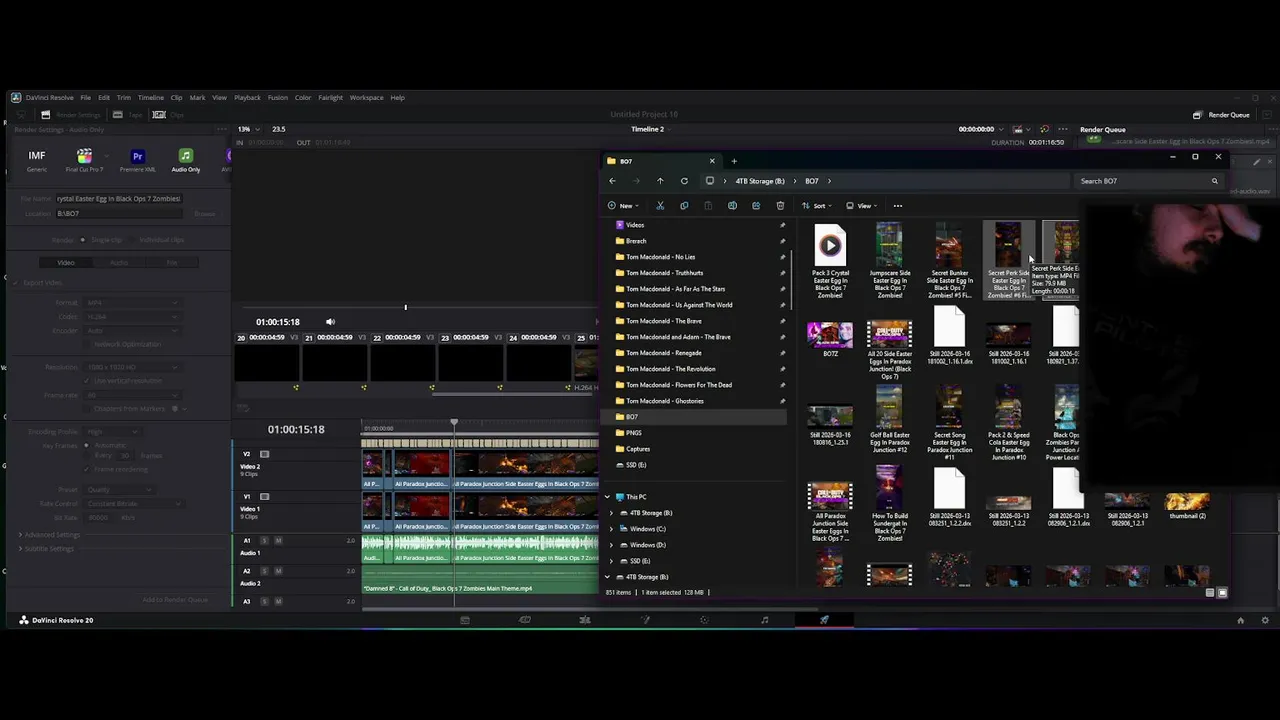
Task: Switch to Audio render settings tab
Action: tap(119, 263)
